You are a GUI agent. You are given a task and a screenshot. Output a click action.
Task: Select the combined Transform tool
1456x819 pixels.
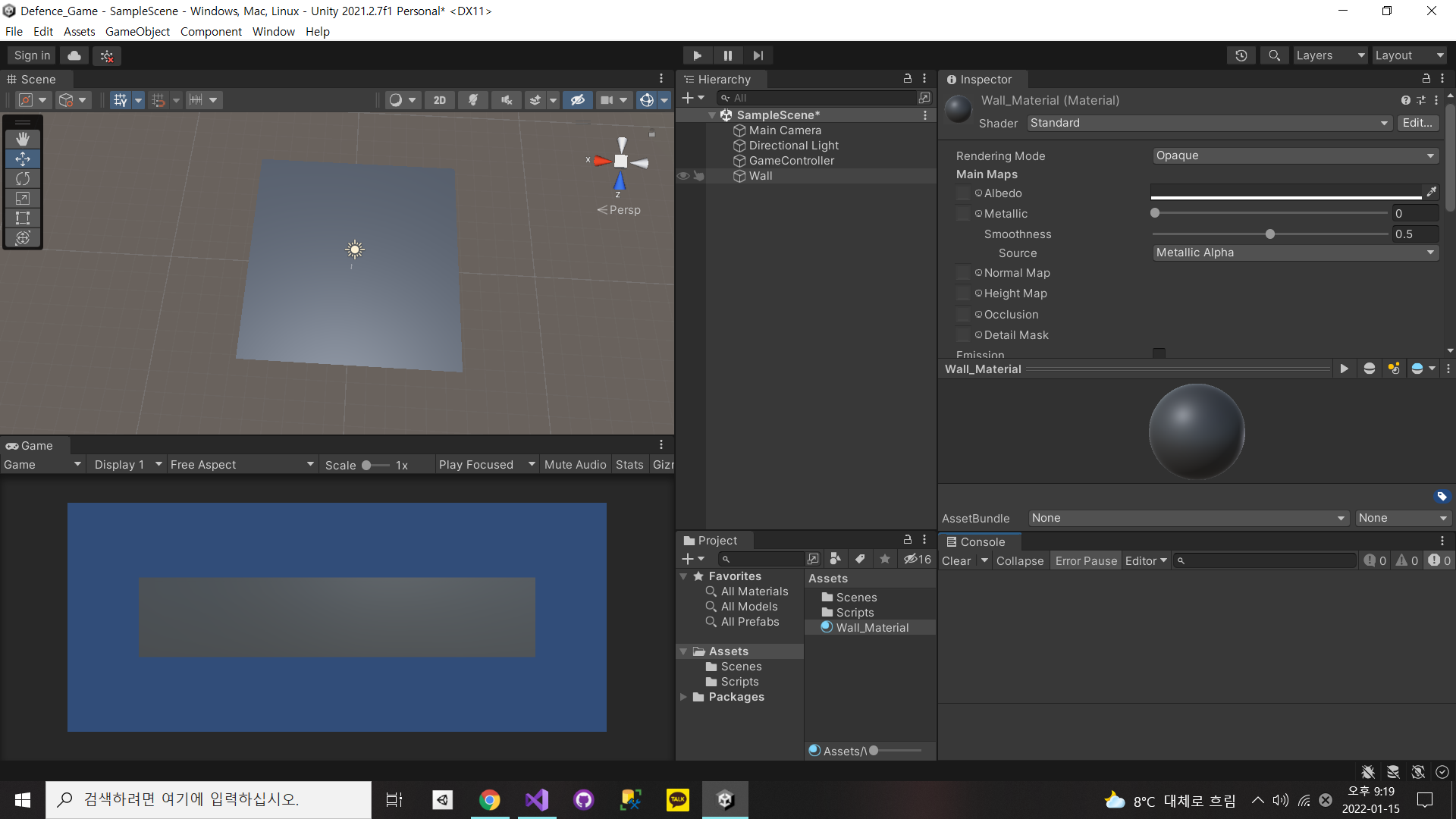(x=23, y=237)
